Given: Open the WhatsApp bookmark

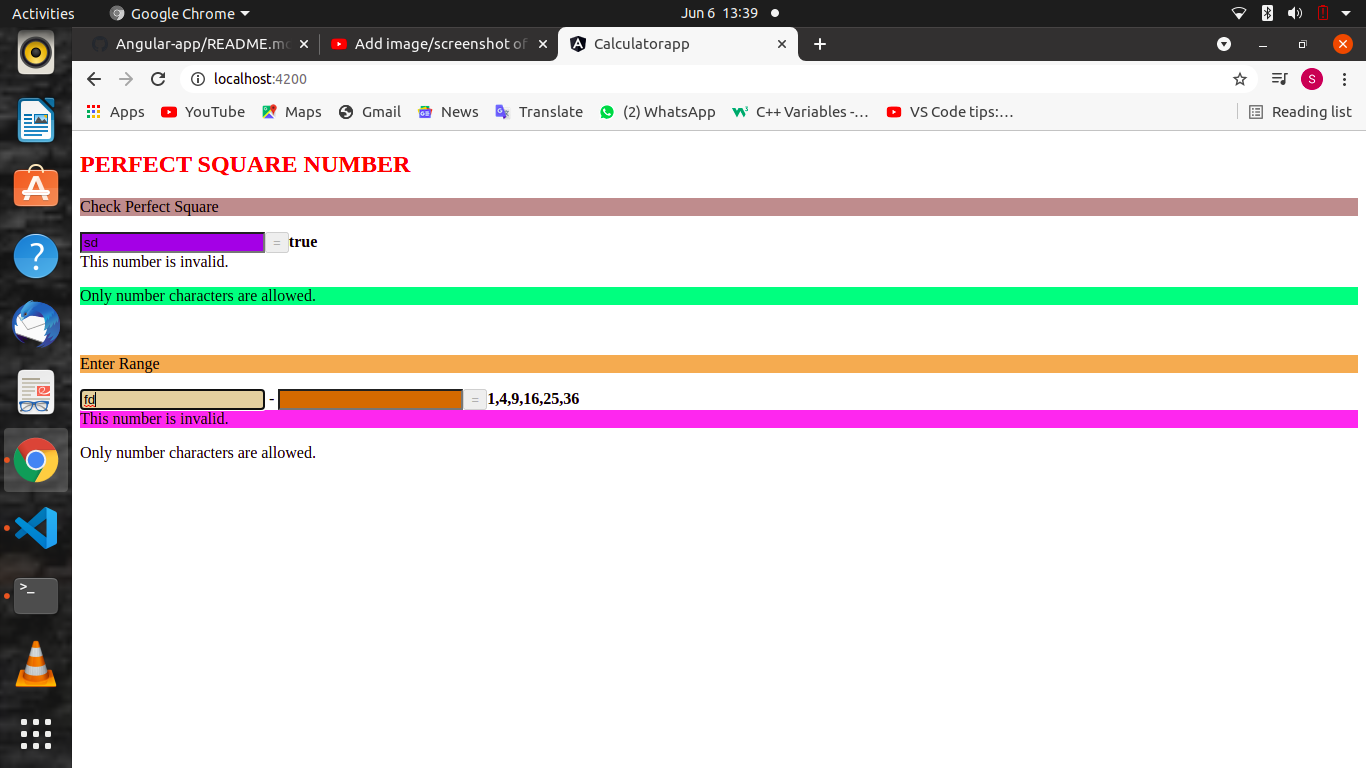Looking at the screenshot, I should click(x=657, y=112).
